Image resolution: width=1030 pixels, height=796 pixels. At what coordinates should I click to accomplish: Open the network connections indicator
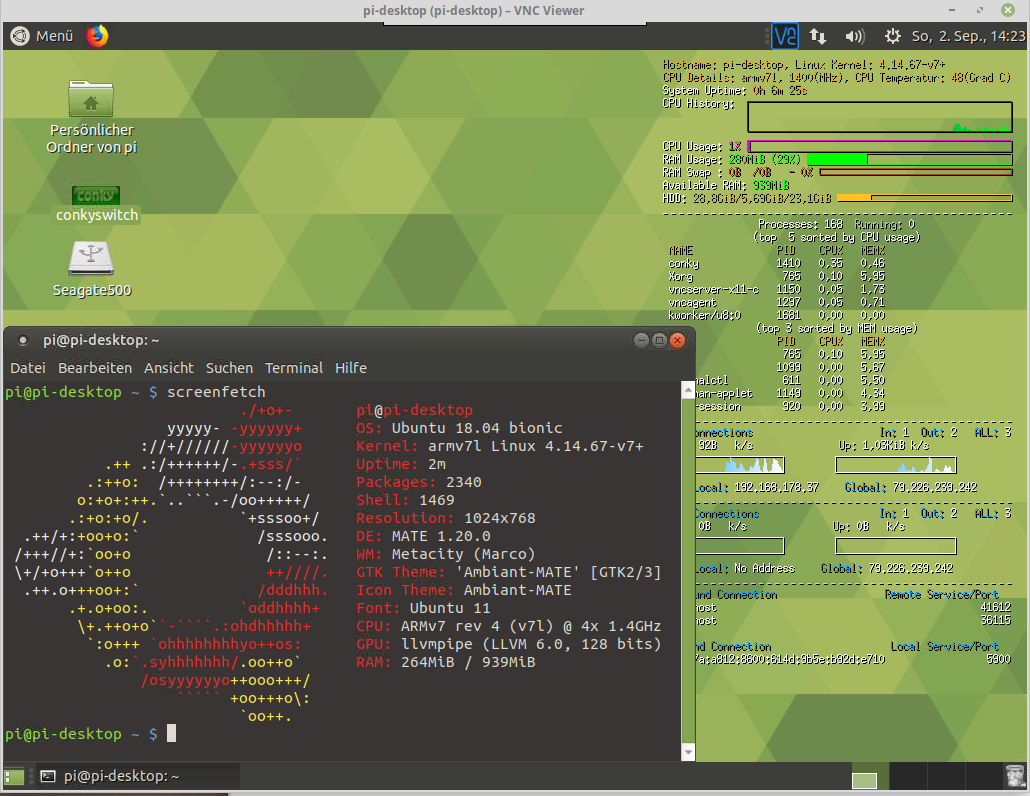(818, 36)
